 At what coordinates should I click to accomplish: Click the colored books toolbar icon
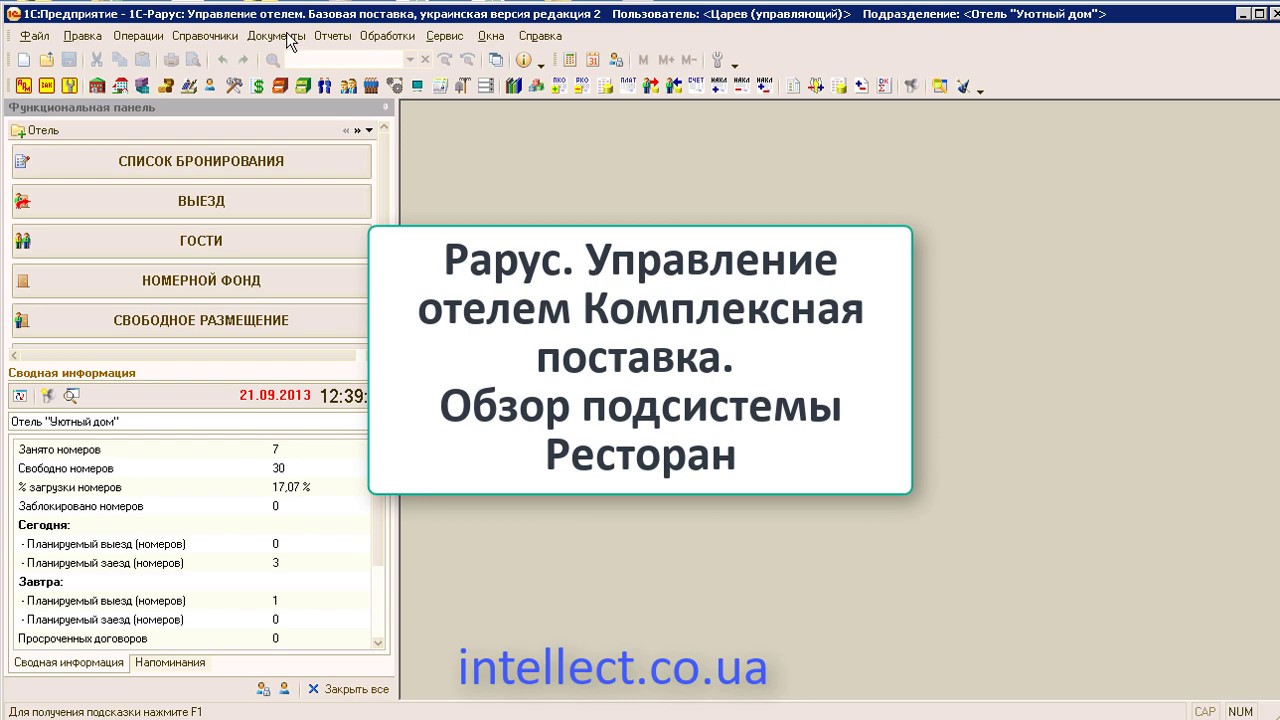tap(514, 86)
